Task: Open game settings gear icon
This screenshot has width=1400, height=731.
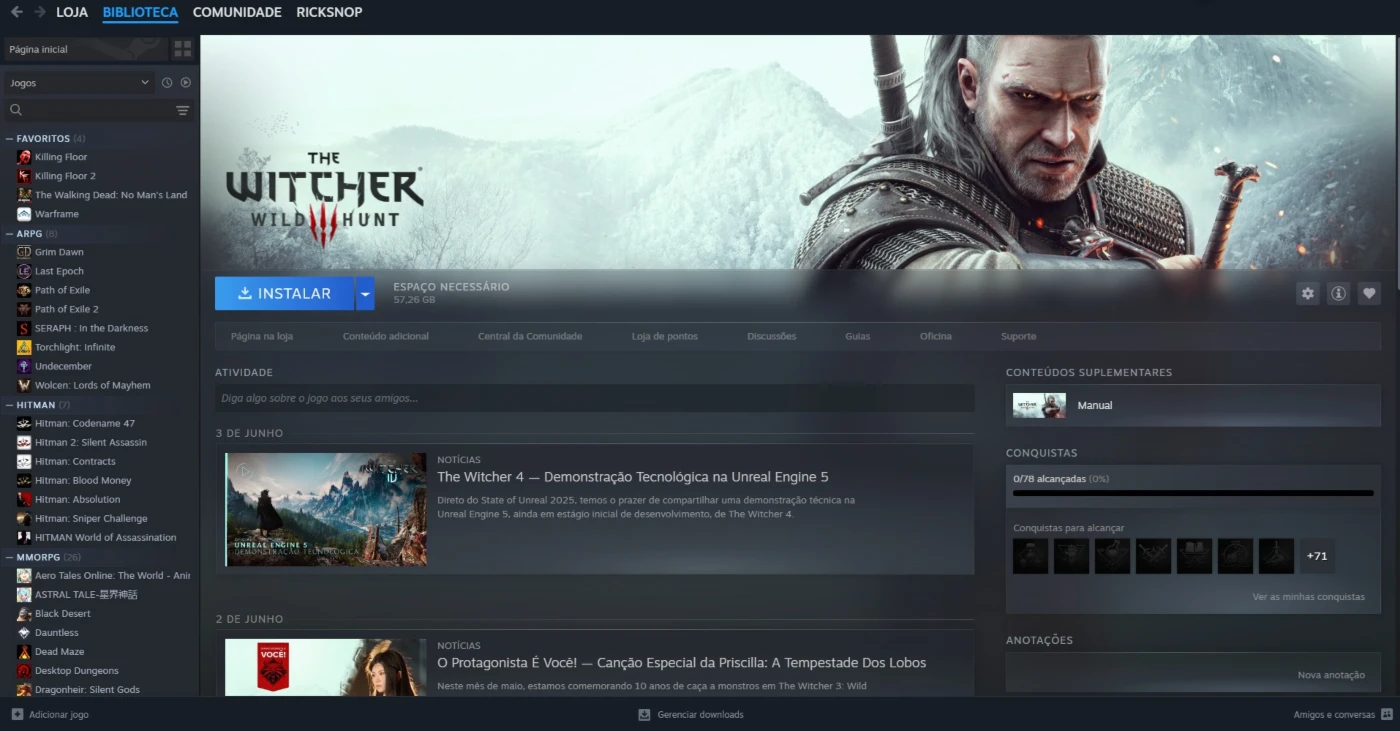Action: coord(1307,293)
